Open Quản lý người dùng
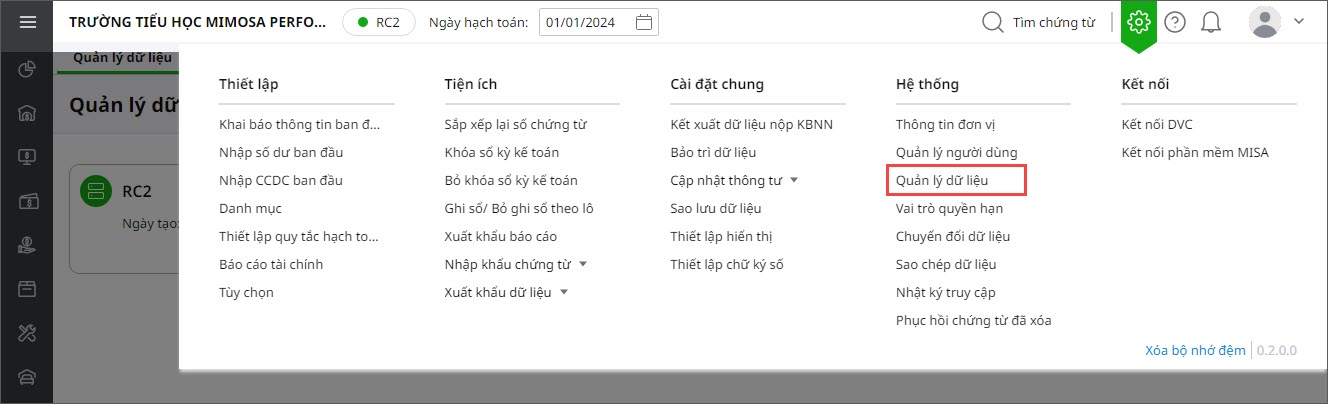The image size is (1328, 404). tap(956, 153)
